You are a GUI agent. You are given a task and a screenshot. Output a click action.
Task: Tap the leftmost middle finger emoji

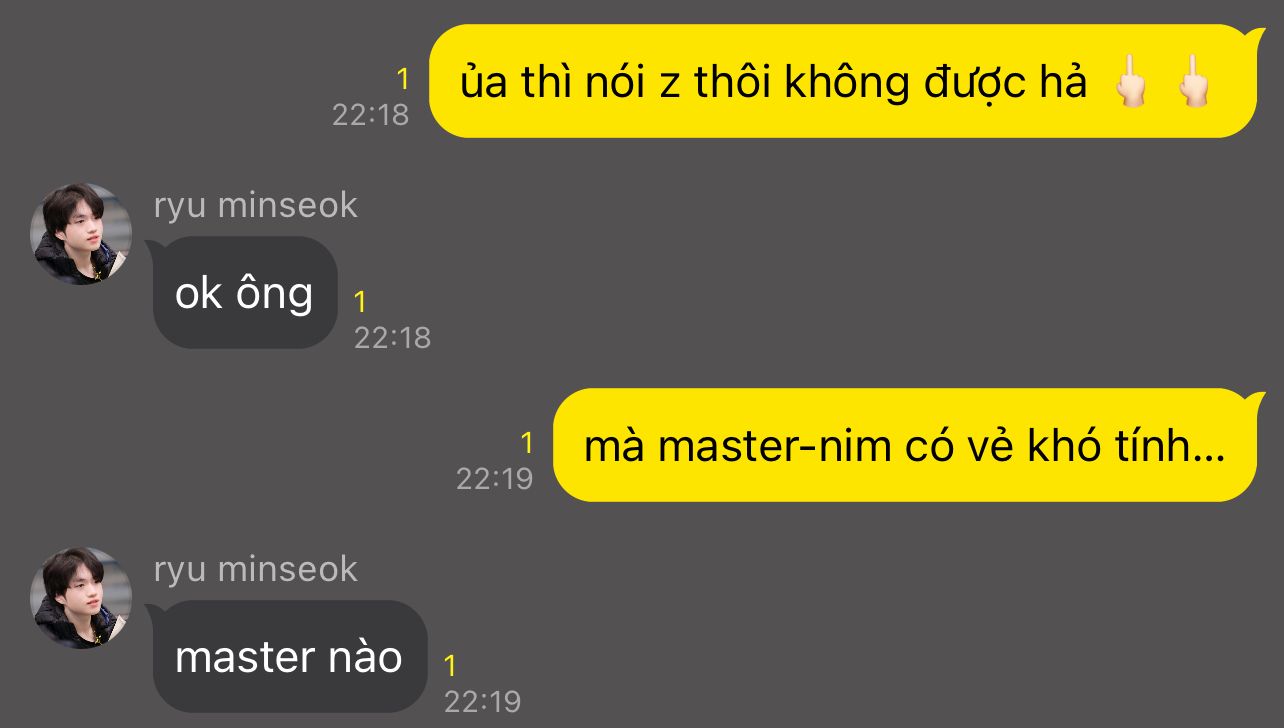tap(1131, 83)
